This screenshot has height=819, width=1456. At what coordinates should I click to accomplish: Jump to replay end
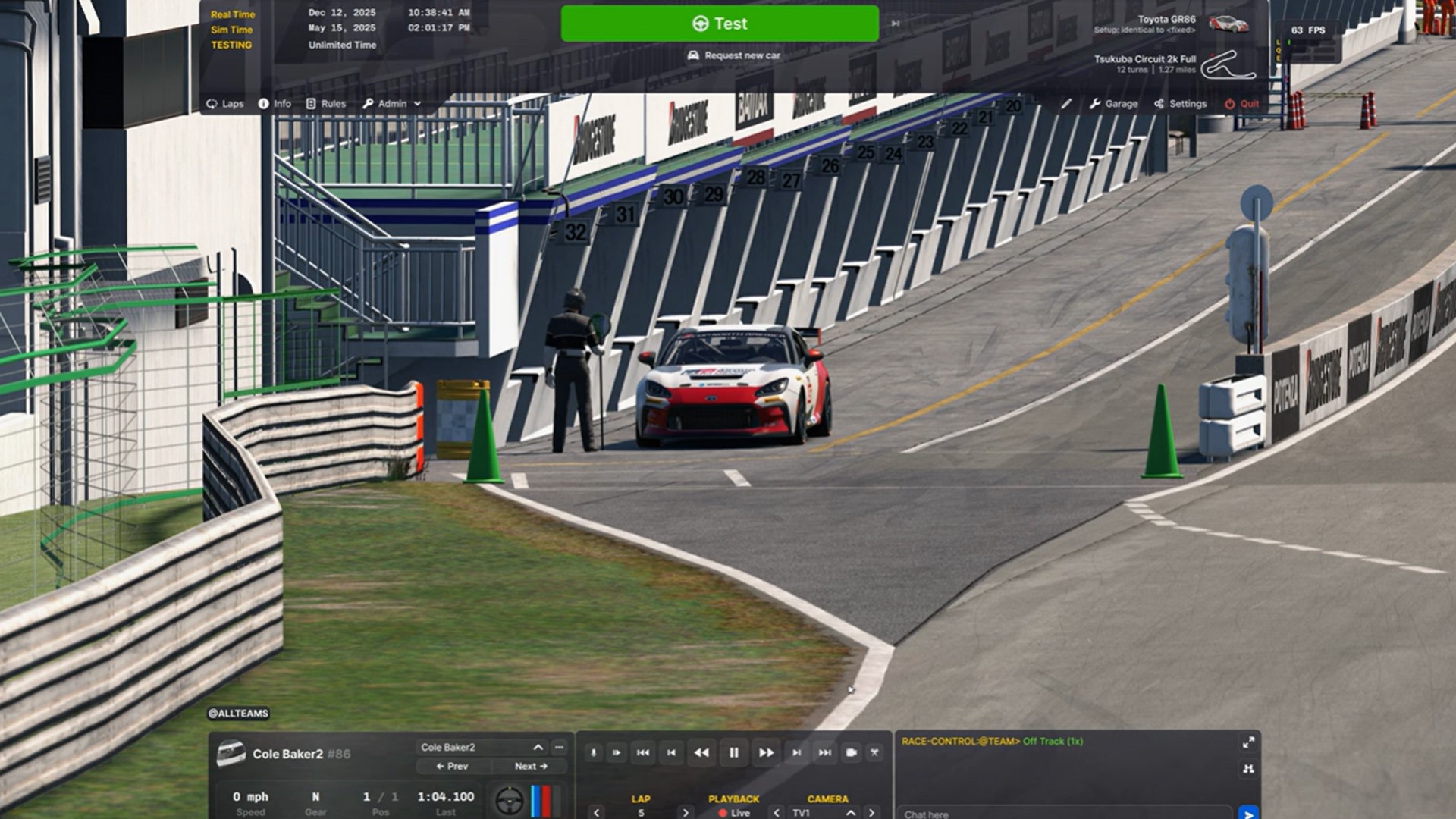click(x=824, y=753)
